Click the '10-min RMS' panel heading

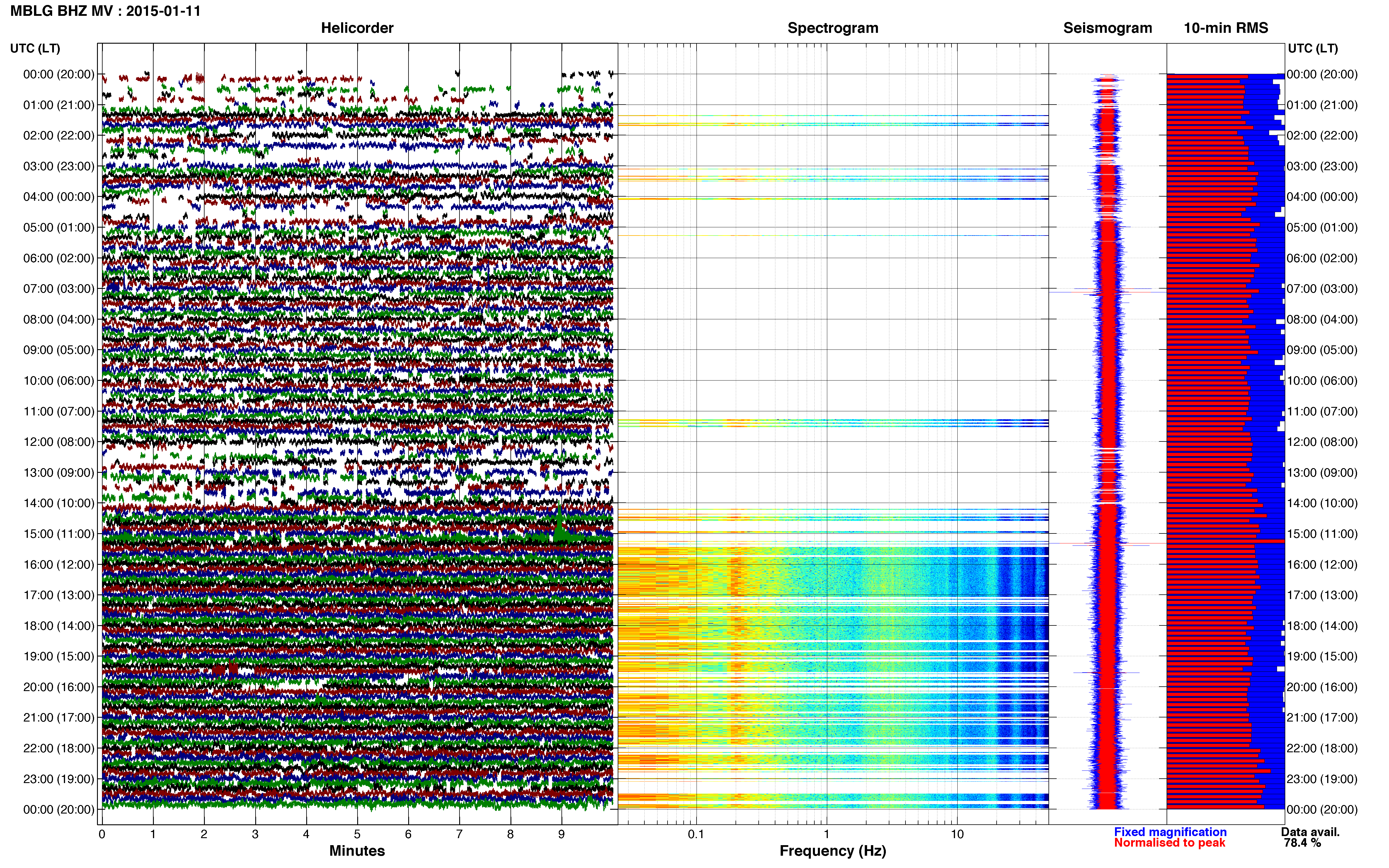1226,28
